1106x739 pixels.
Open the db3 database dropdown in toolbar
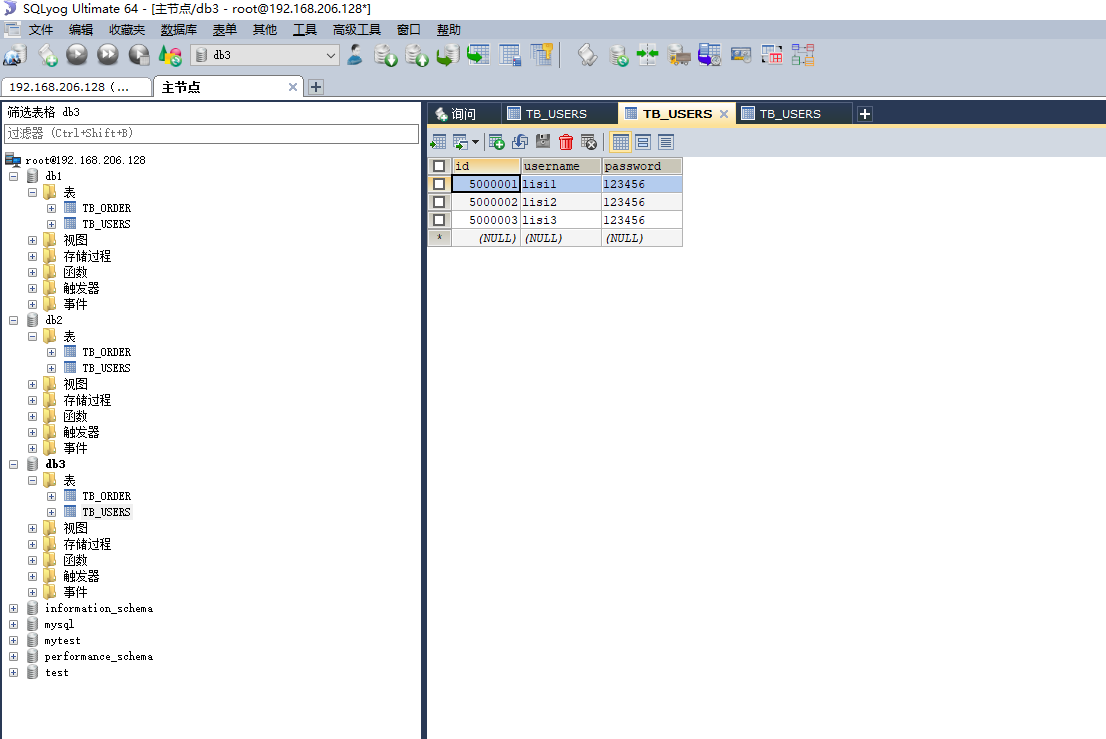[x=330, y=55]
